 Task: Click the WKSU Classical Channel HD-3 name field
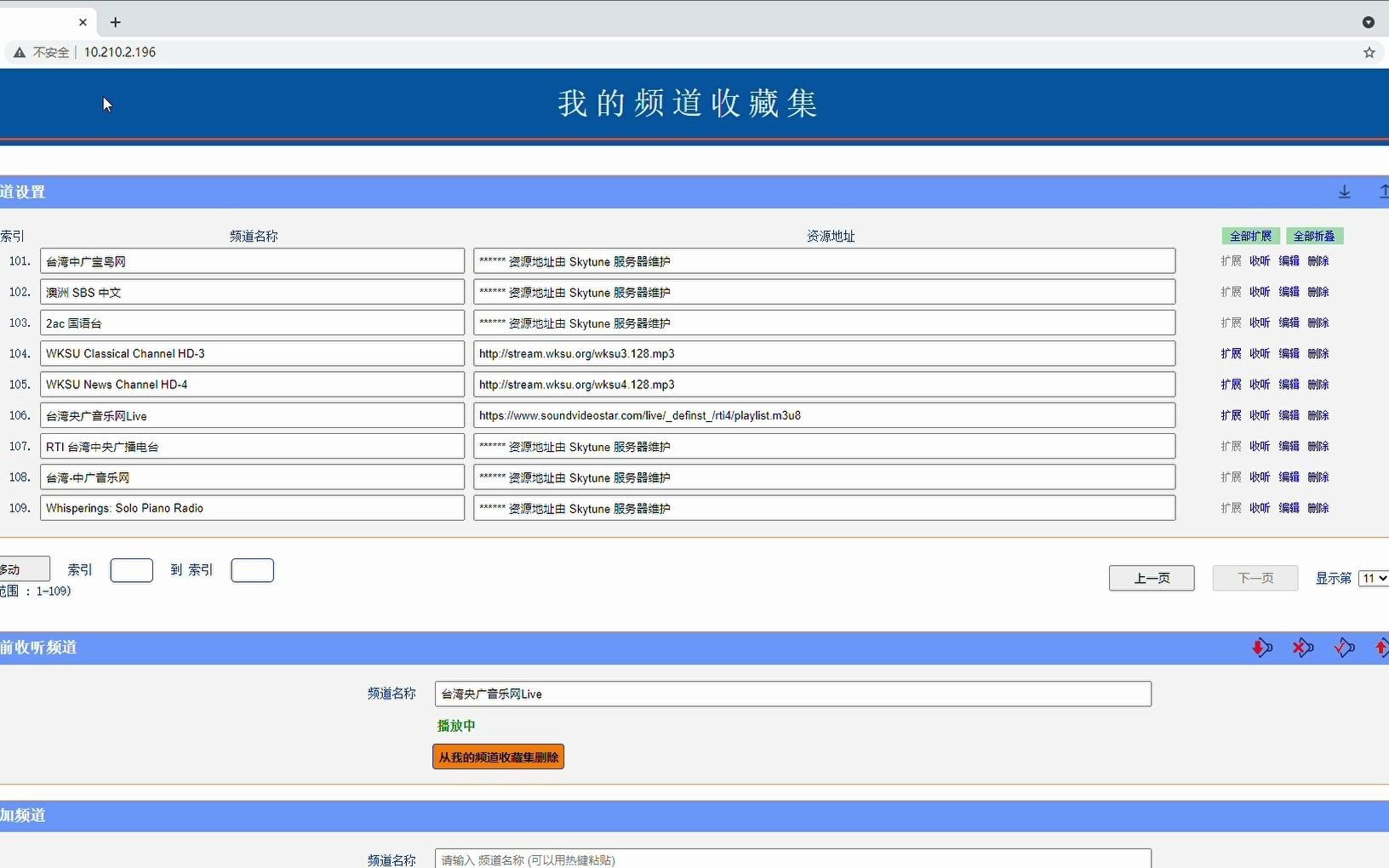click(252, 353)
